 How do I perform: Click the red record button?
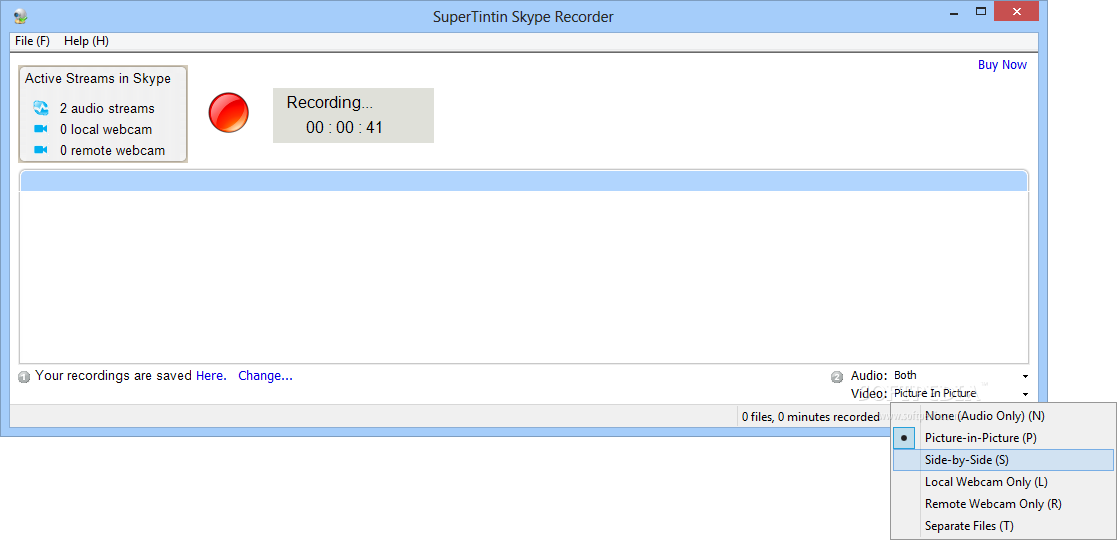click(x=229, y=113)
